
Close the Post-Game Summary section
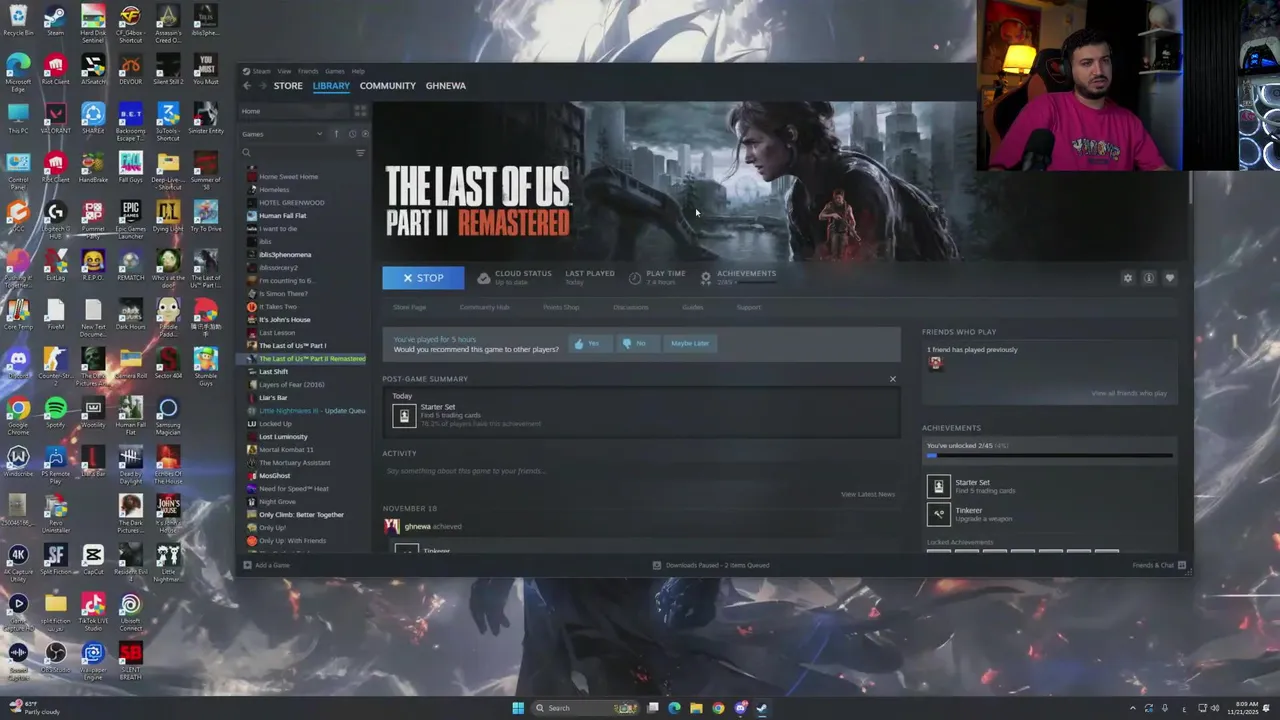pos(893,379)
